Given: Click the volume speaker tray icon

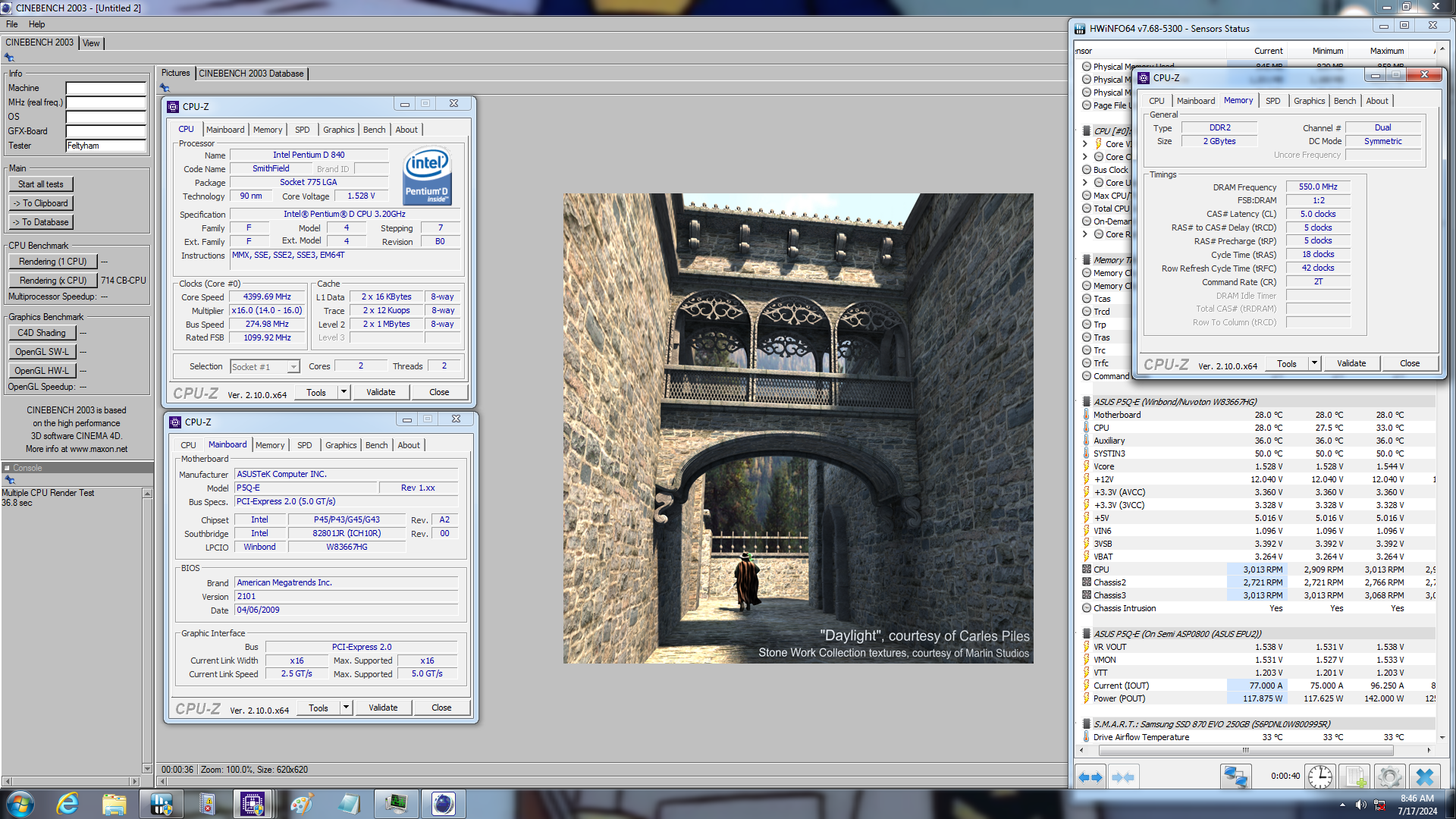Looking at the screenshot, I should [x=1361, y=805].
